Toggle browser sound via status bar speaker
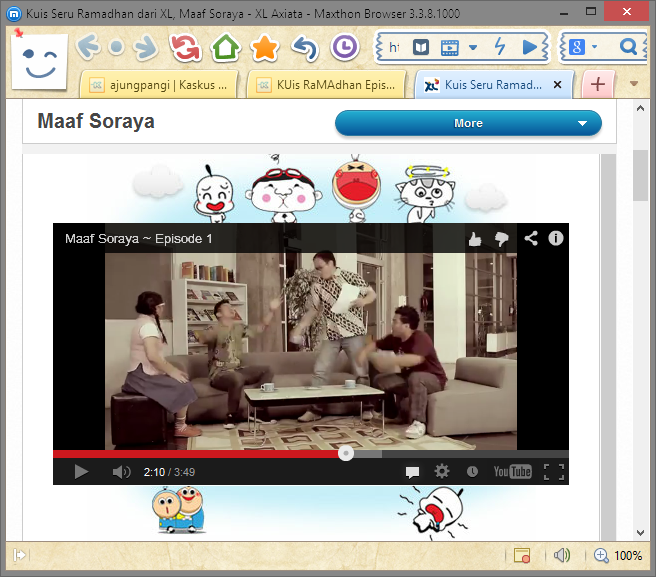Screen dimensions: 656x577 (561, 555)
